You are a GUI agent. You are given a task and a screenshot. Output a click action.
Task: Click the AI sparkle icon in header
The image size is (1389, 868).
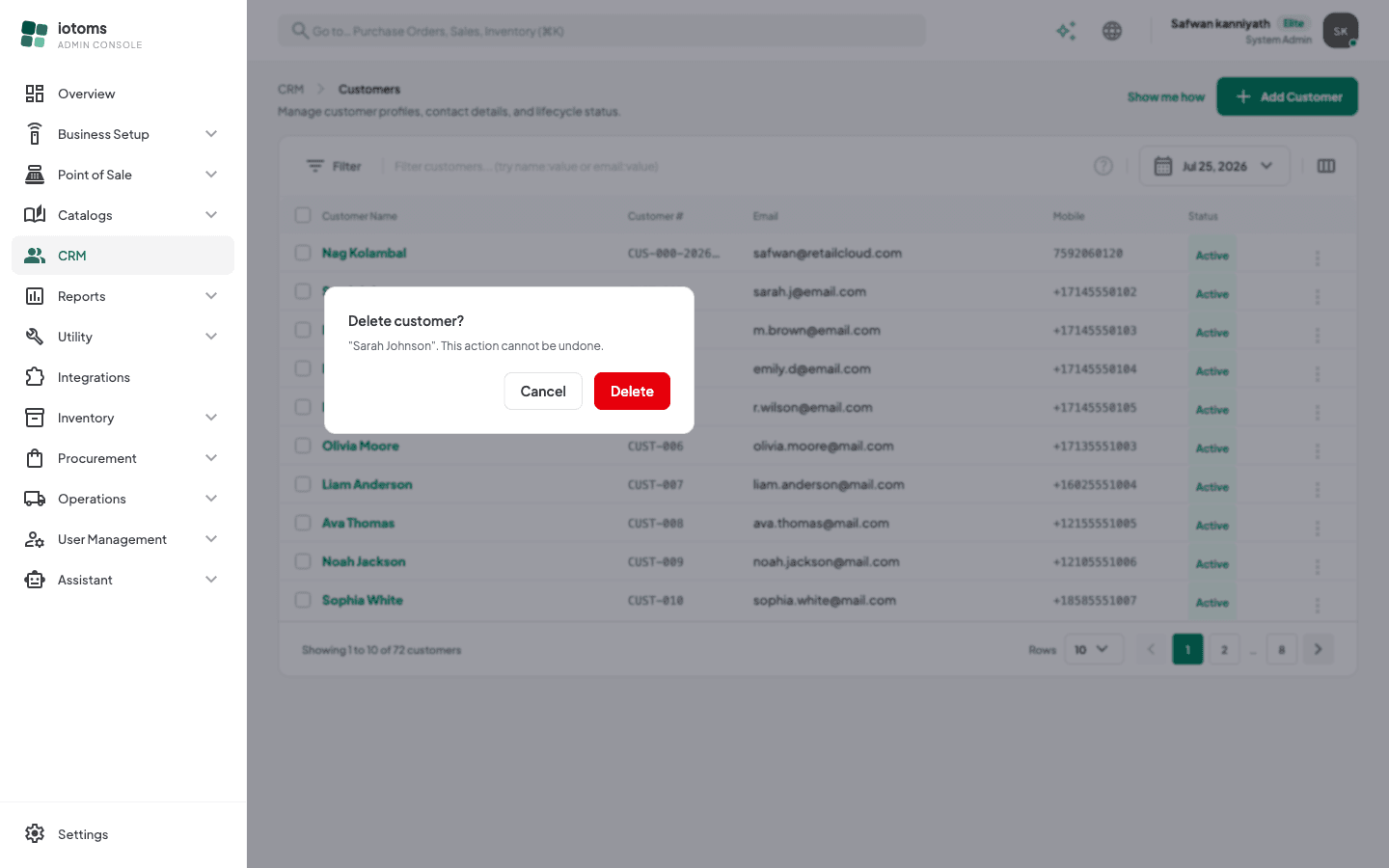click(x=1066, y=31)
